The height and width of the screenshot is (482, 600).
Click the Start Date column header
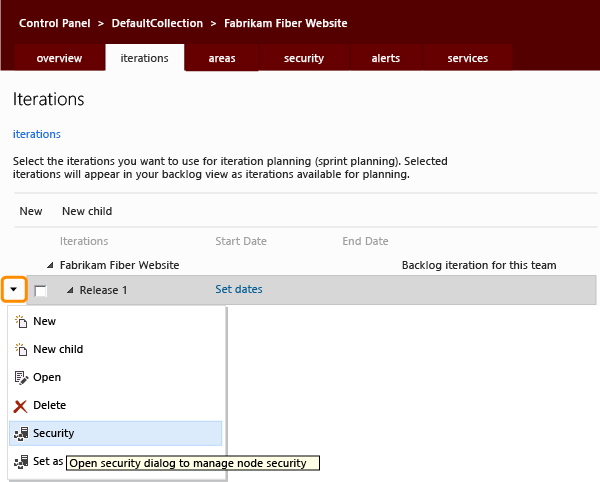pyautogui.click(x=241, y=241)
